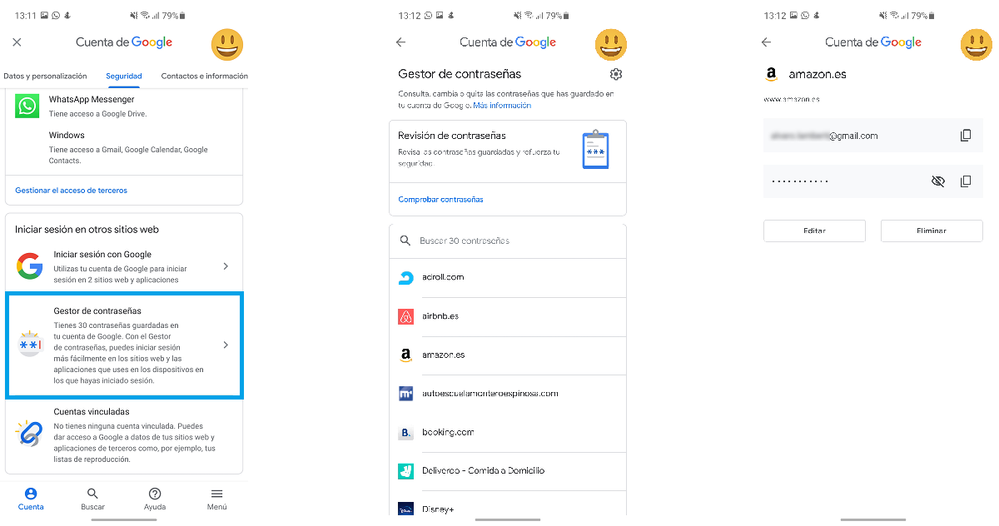This screenshot has width=999, height=526.
Task: Tap the Cuentas vinculadas link icon
Action: [29, 434]
